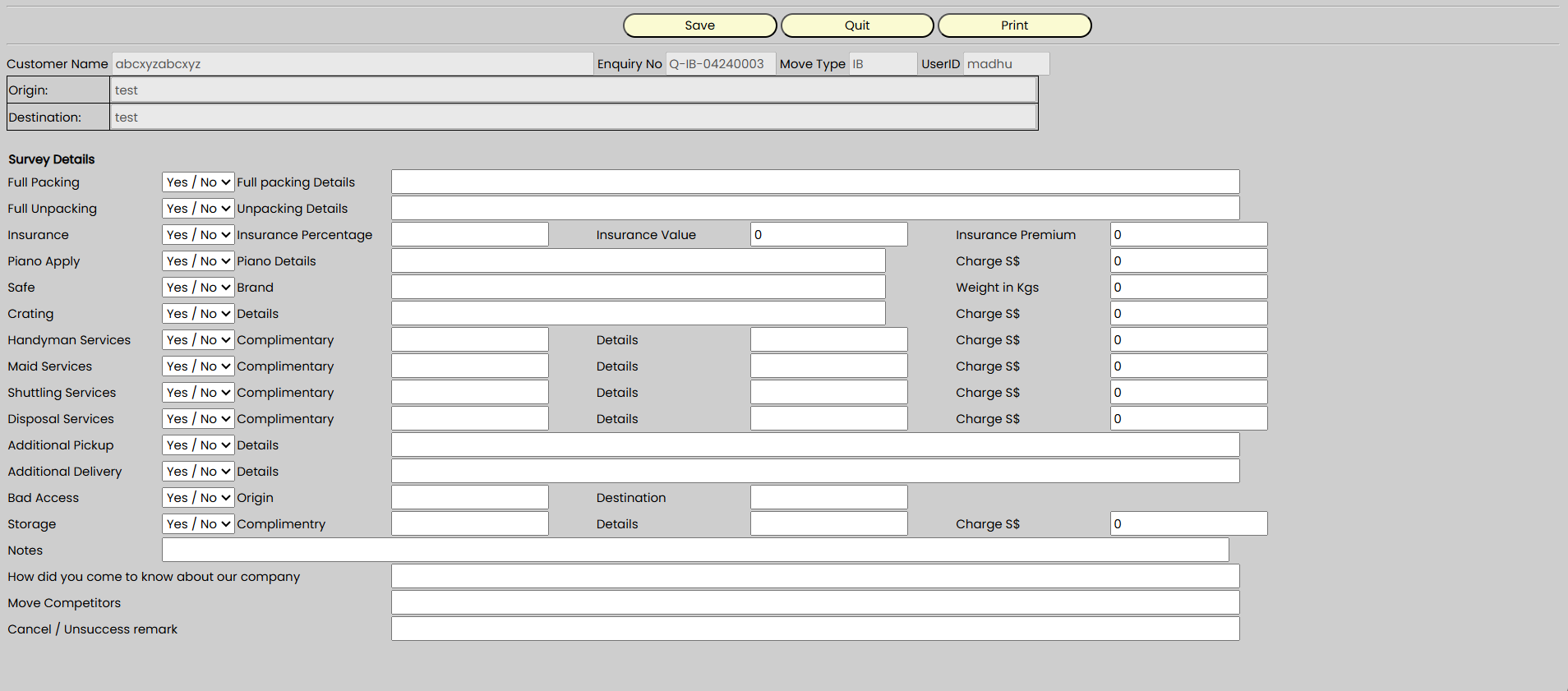
Task: Click the Bad Access Destination input field
Action: (828, 498)
